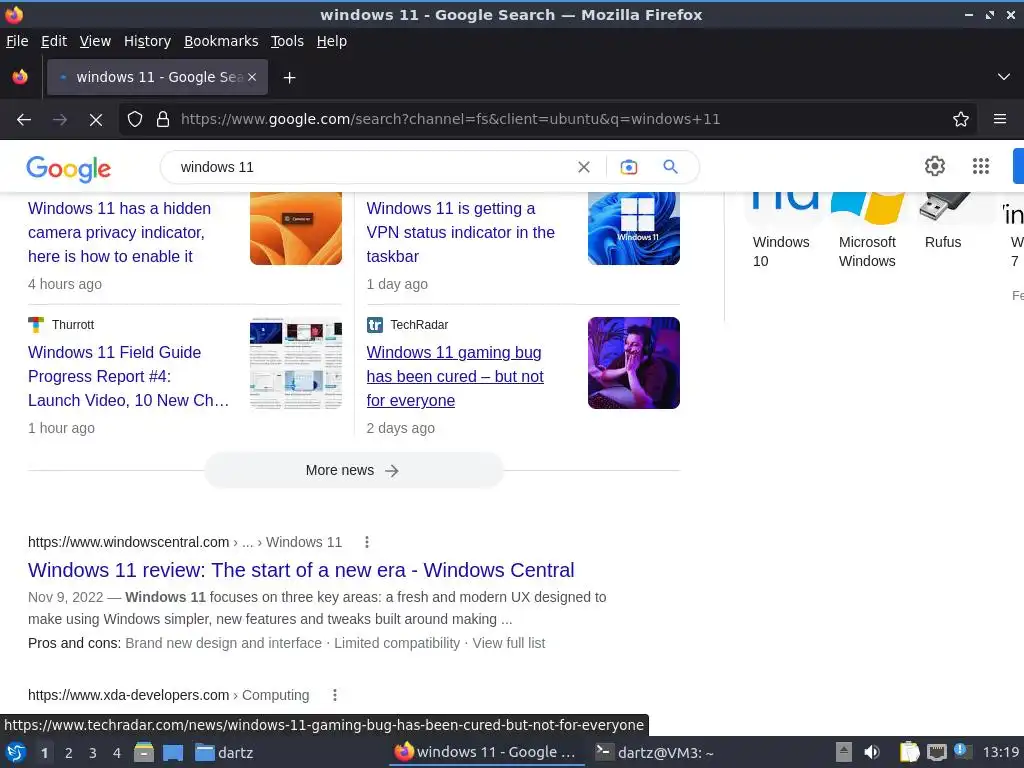
Task: Open options for the windowscentral.com result
Action: 367,542
